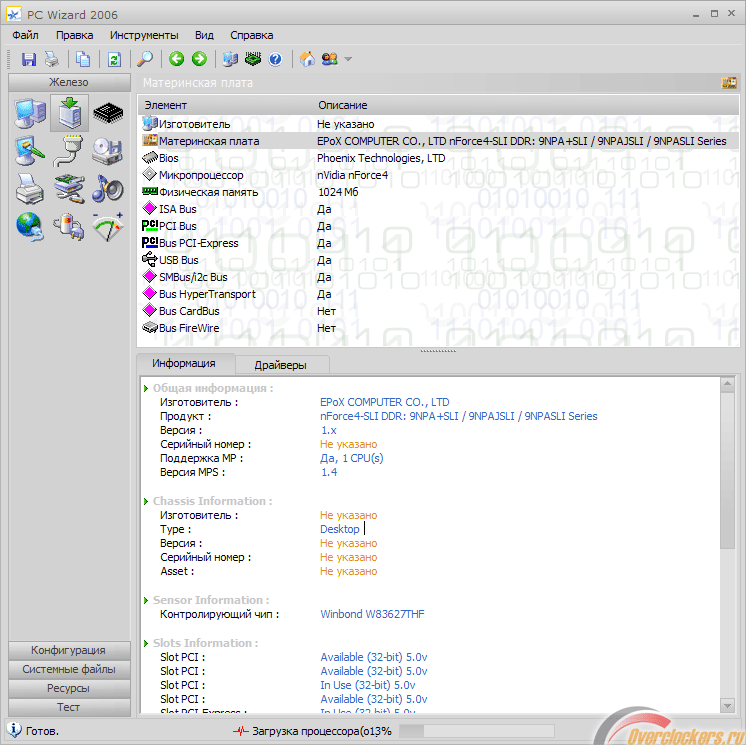Viewport: 746px width, 745px height.
Task: Select the Bus FireWire list row
Action: pos(438,328)
